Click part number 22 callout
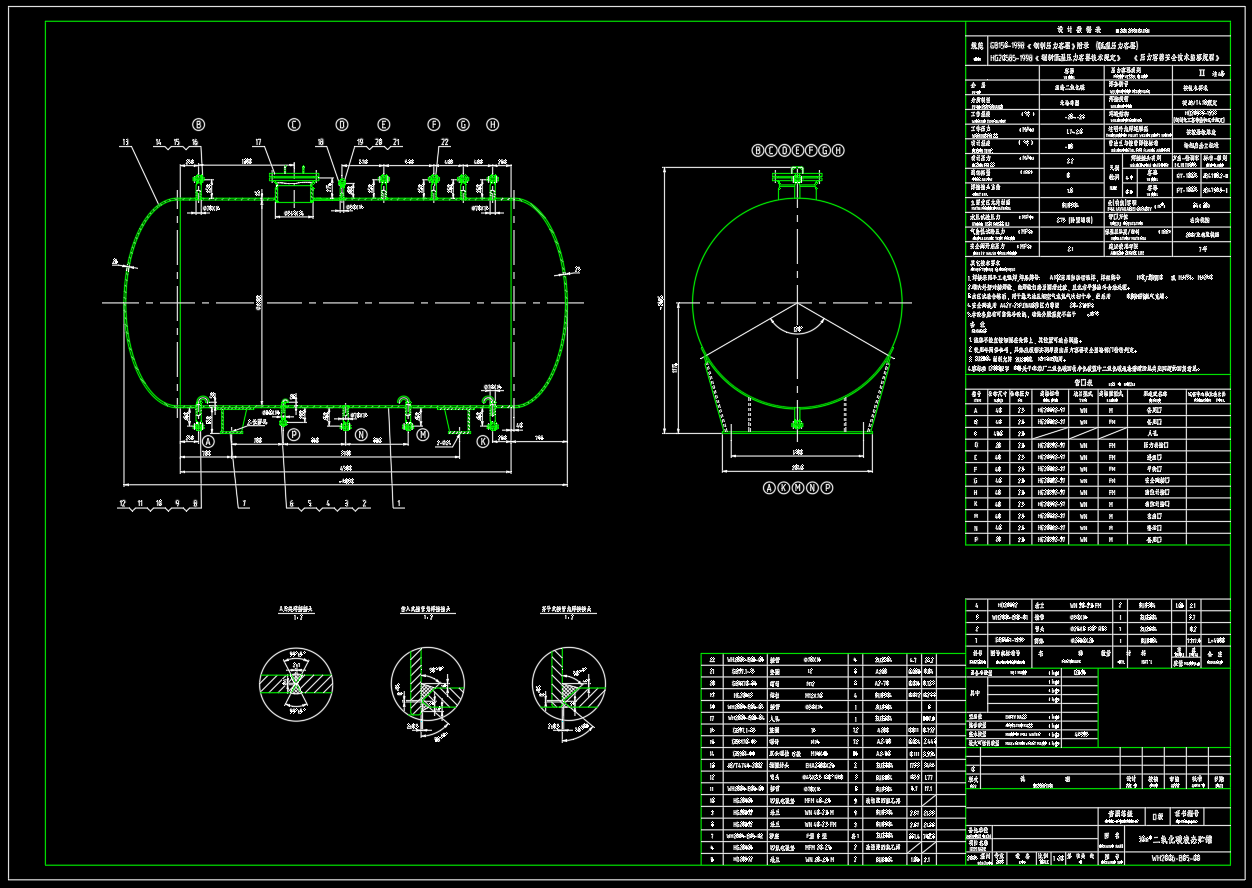 pos(444,143)
